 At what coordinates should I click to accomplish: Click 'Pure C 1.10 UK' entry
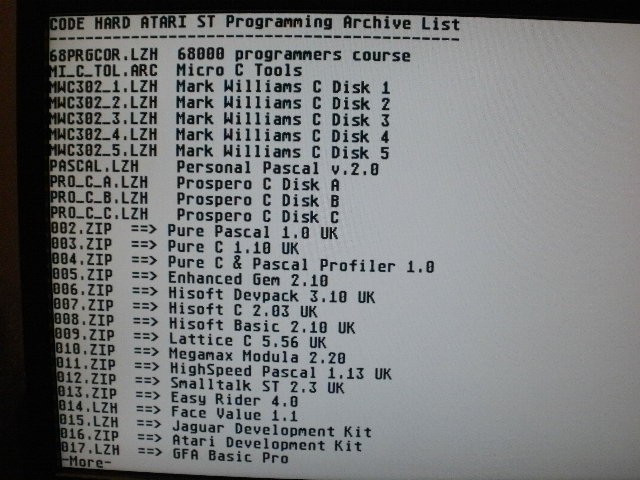pyautogui.click(x=233, y=247)
